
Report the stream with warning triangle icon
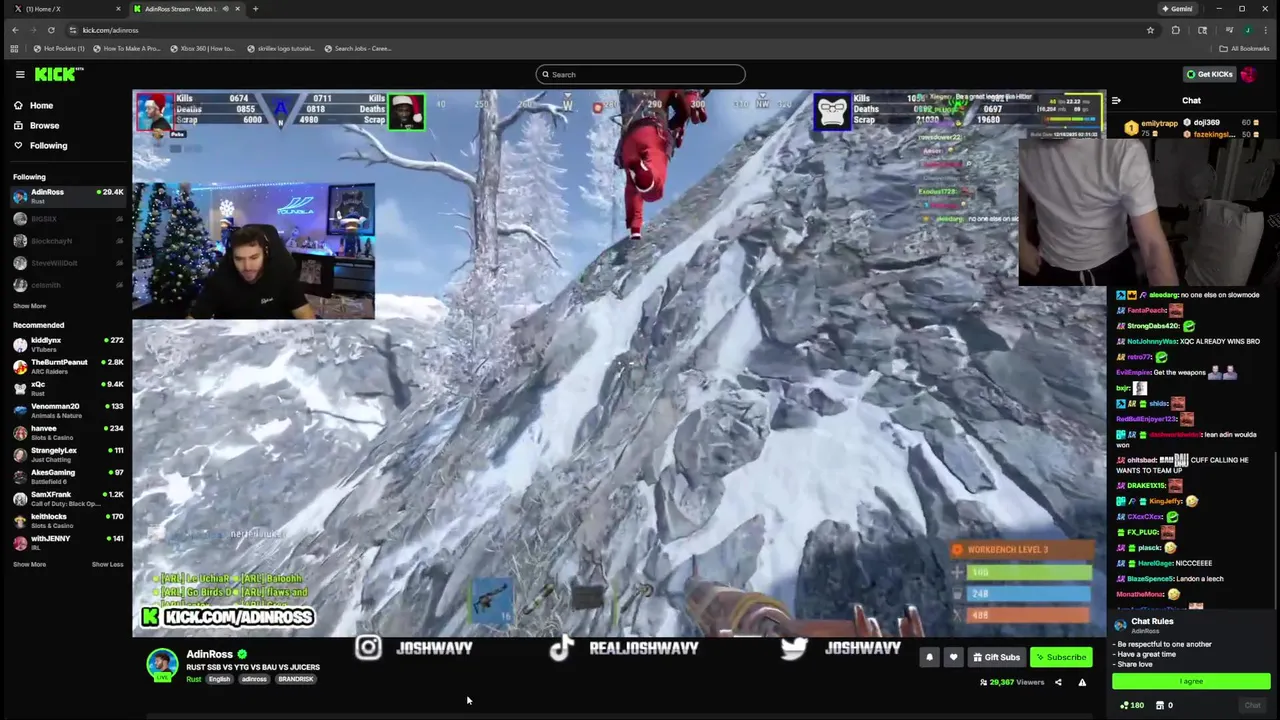(x=1082, y=682)
